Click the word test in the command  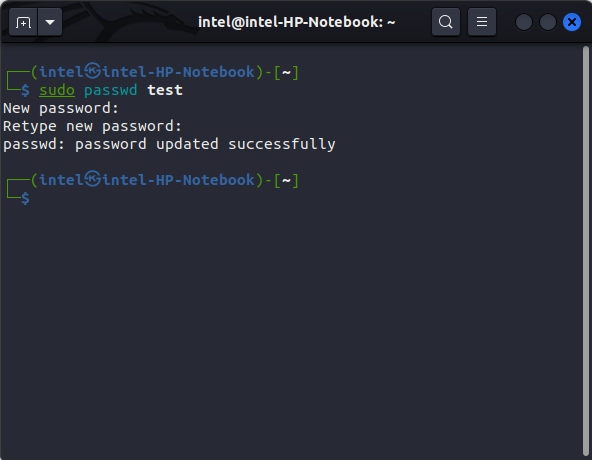(x=165, y=90)
